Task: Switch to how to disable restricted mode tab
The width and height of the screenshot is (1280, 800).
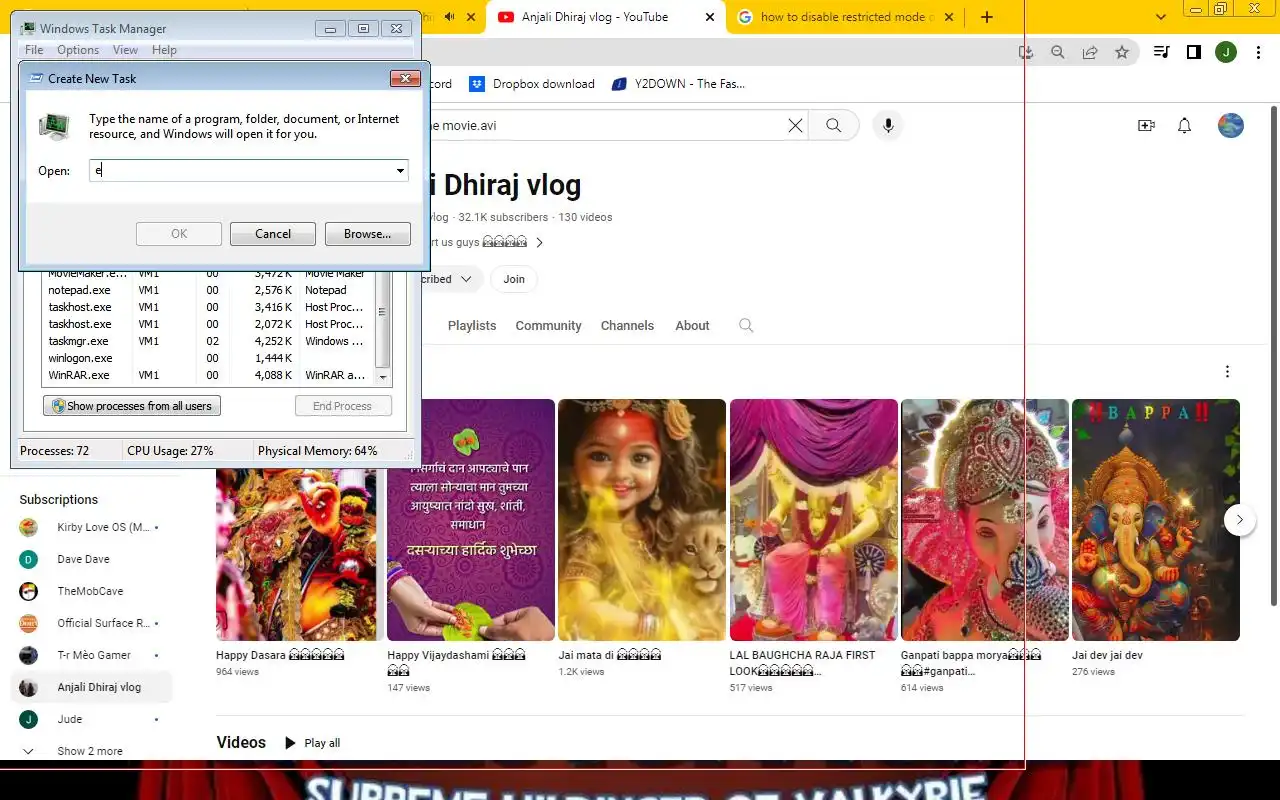Action: (845, 17)
